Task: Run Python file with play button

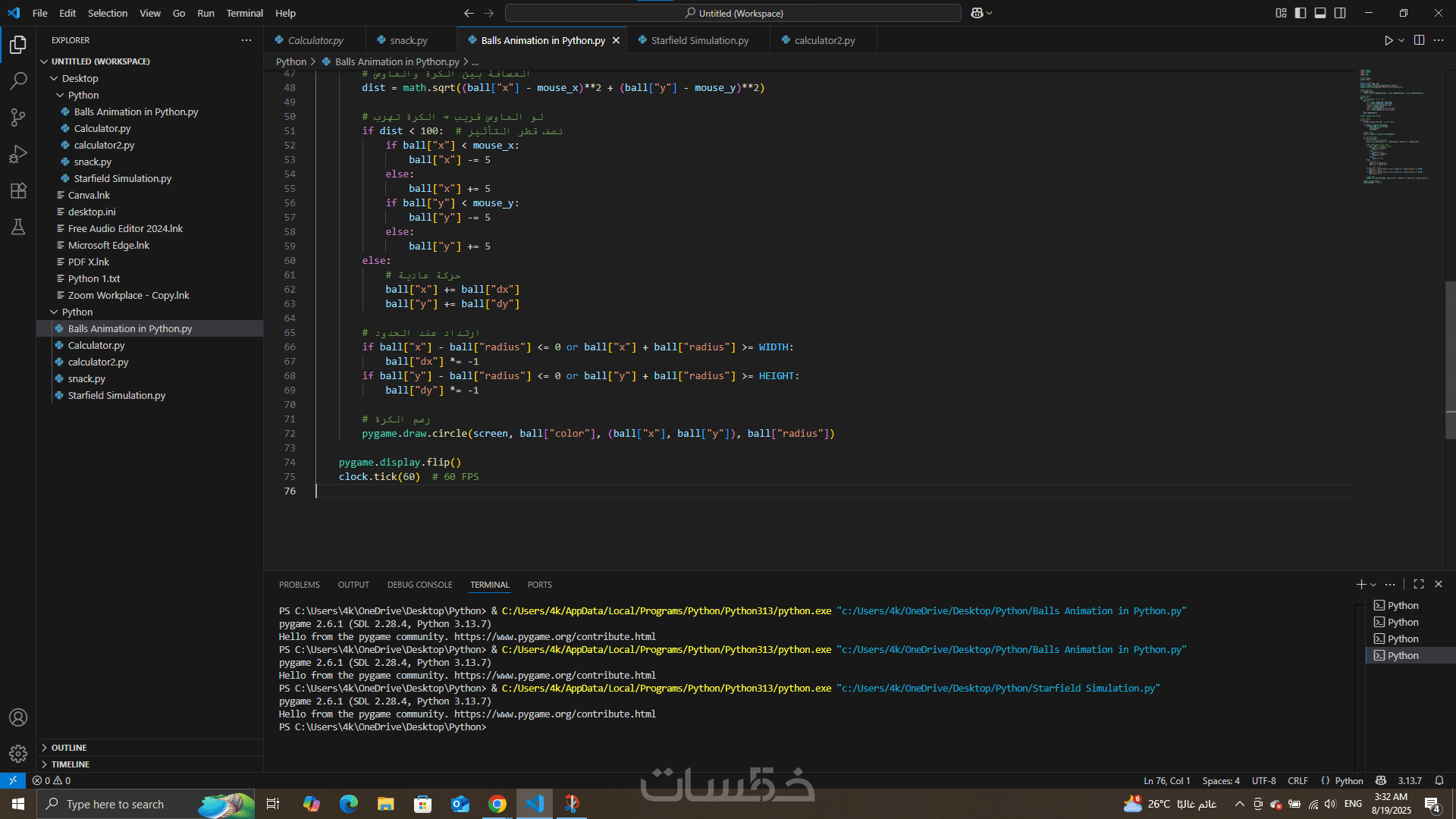Action: coord(1388,40)
